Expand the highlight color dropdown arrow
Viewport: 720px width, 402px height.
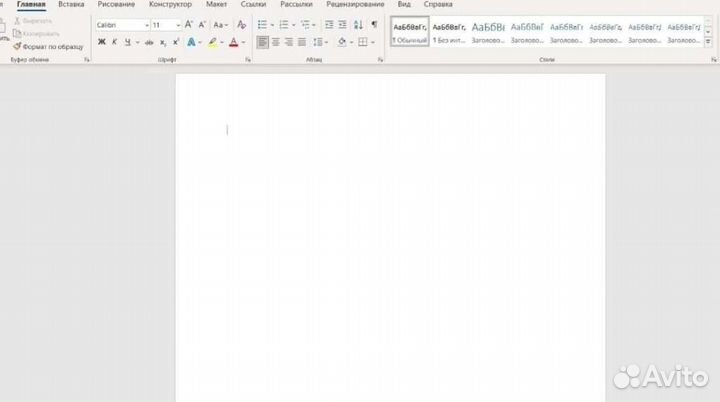222,43
